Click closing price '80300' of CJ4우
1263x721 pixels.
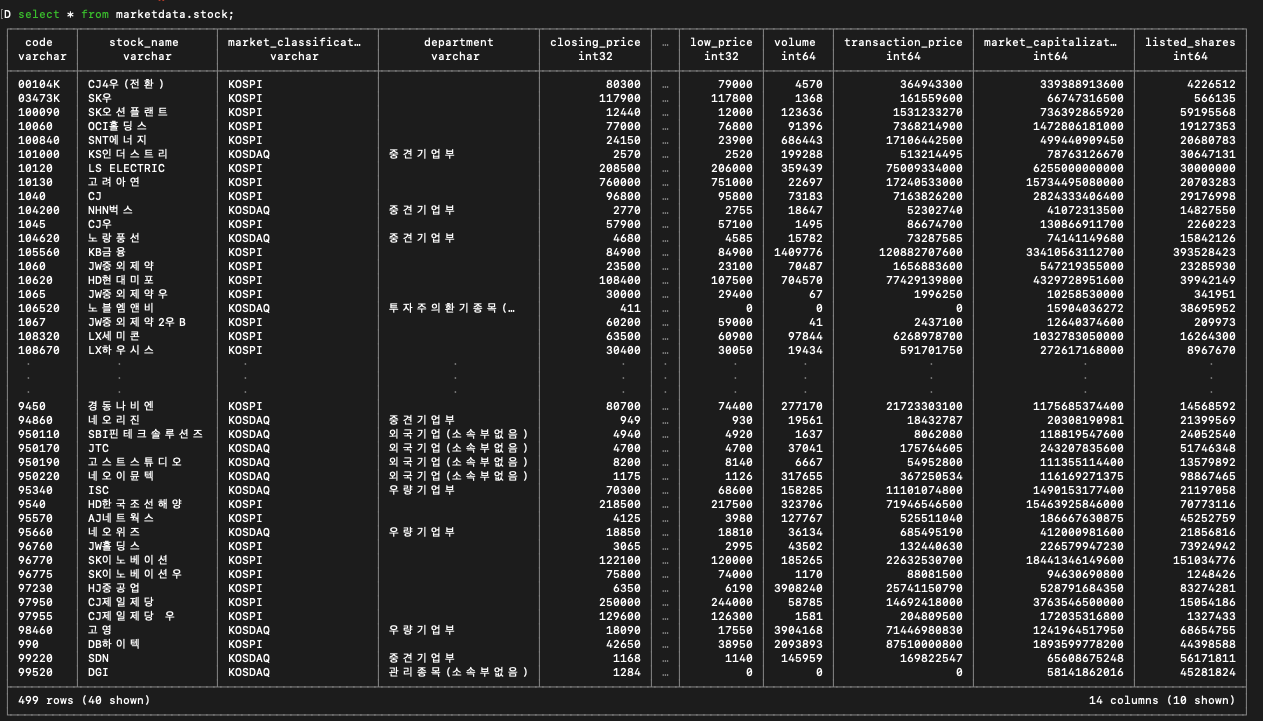(x=623, y=84)
